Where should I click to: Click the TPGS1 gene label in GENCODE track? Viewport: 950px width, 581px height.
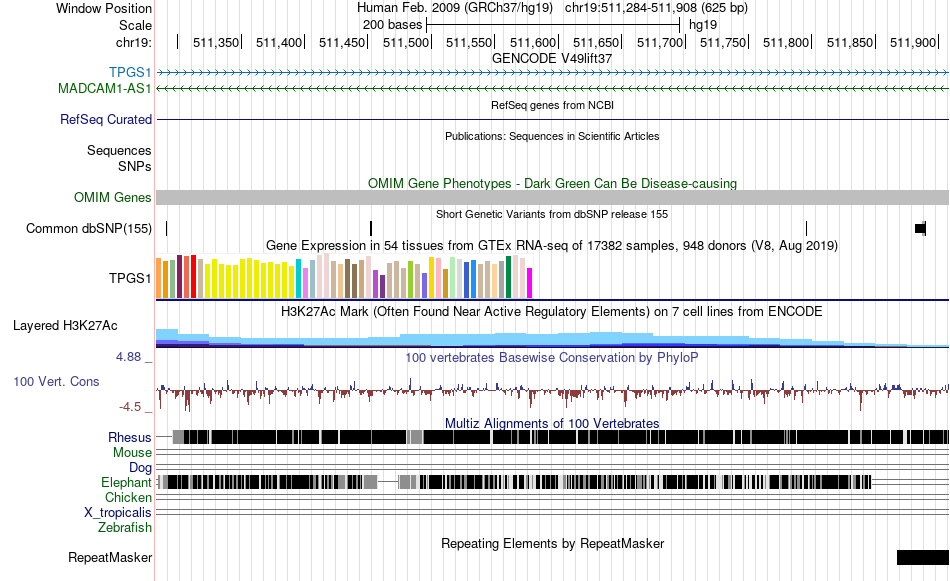[x=130, y=73]
